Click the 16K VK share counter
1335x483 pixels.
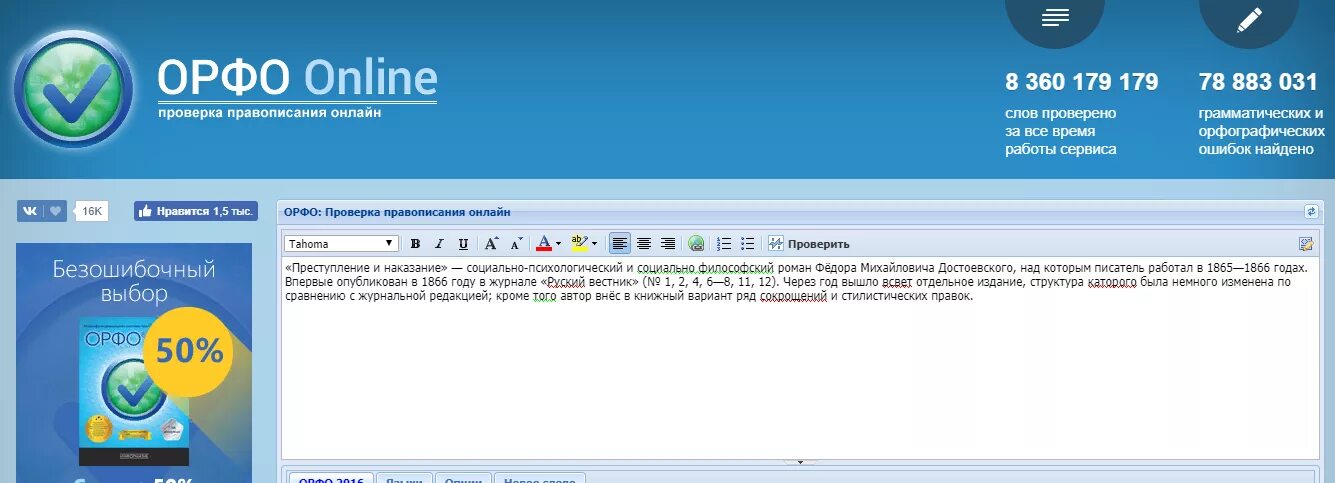coord(92,211)
